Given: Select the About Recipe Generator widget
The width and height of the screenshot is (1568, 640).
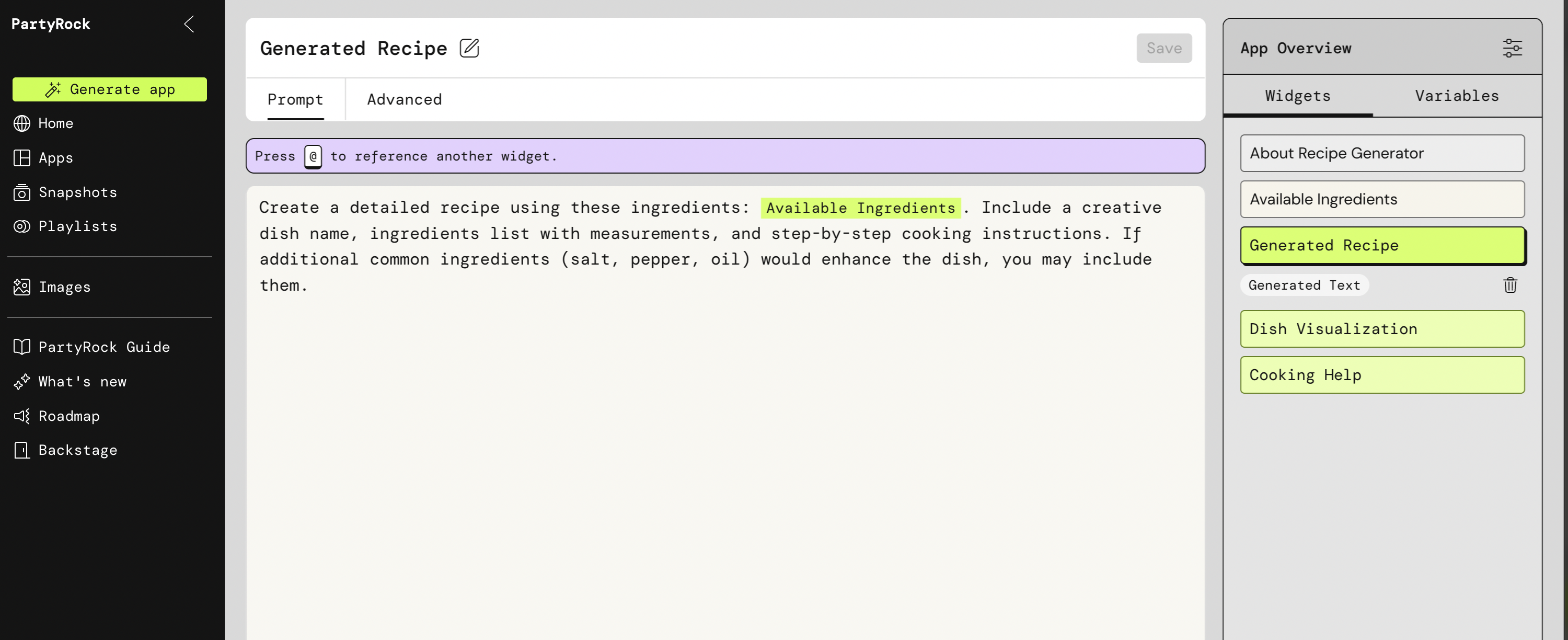Looking at the screenshot, I should tap(1382, 153).
